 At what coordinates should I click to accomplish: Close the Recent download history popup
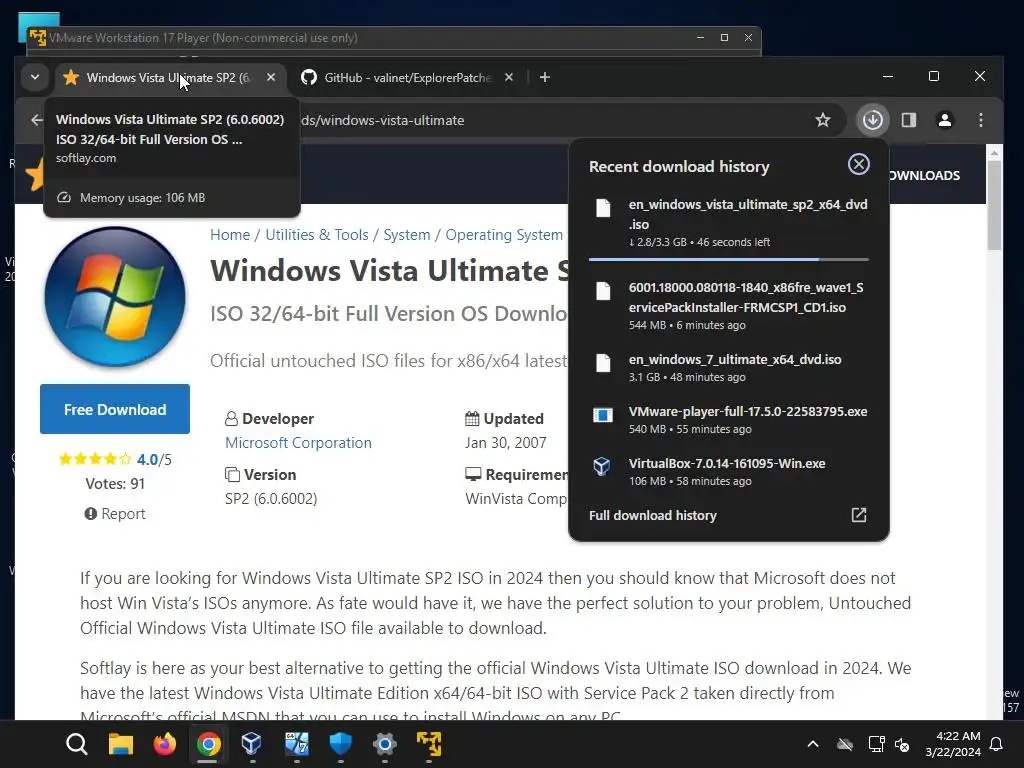pyautogui.click(x=858, y=164)
